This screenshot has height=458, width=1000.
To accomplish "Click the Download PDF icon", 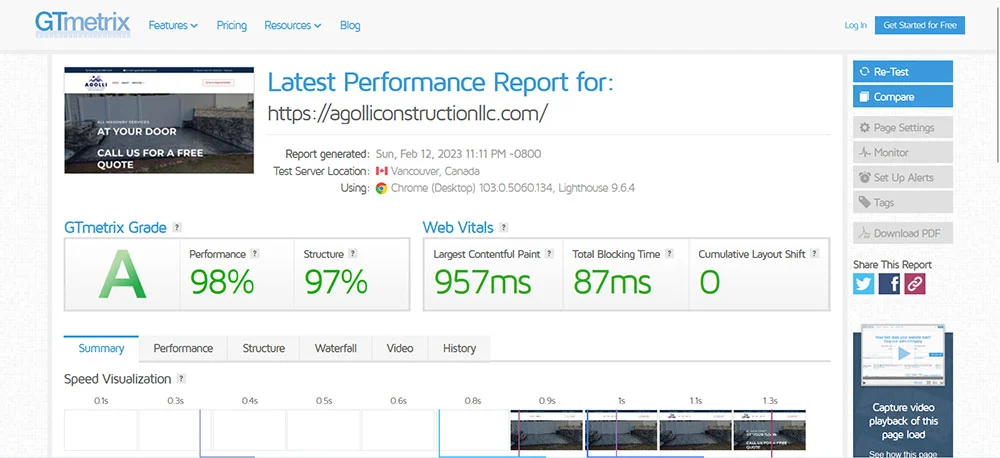I will point(865,233).
